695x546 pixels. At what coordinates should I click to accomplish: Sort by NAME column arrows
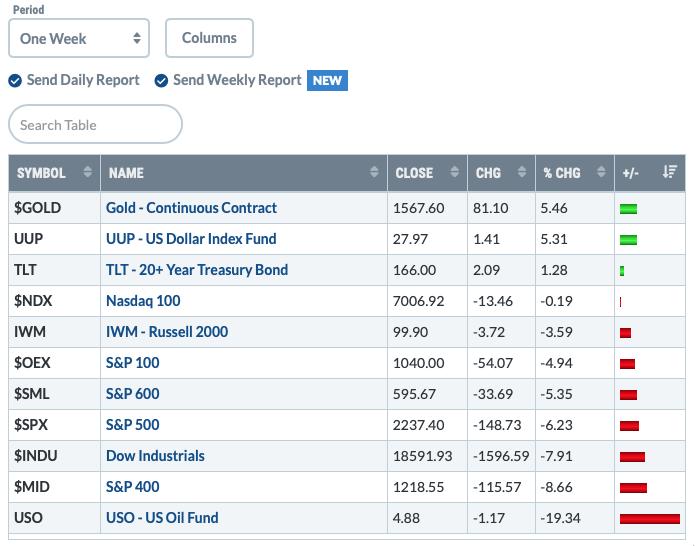(375, 172)
